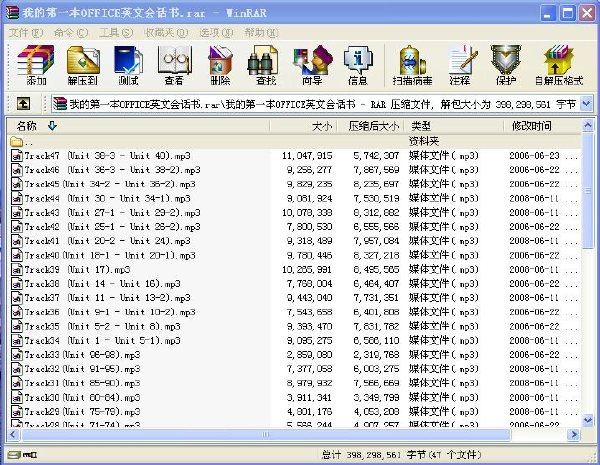Screen dimensions: 600x465
Task: Select file Track46 (Unit 36-3 - Unit 38-2).mp3
Action: pos(106,170)
